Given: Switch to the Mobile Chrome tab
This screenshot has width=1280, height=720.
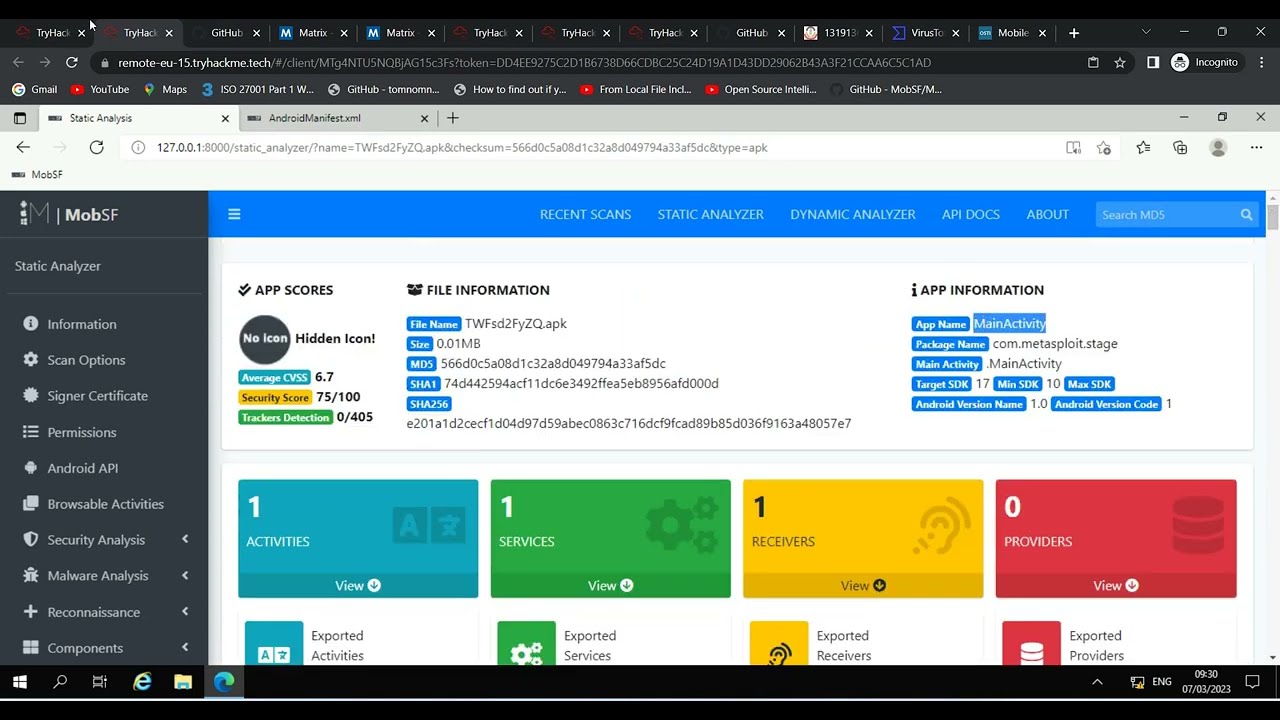Looking at the screenshot, I should (1011, 33).
